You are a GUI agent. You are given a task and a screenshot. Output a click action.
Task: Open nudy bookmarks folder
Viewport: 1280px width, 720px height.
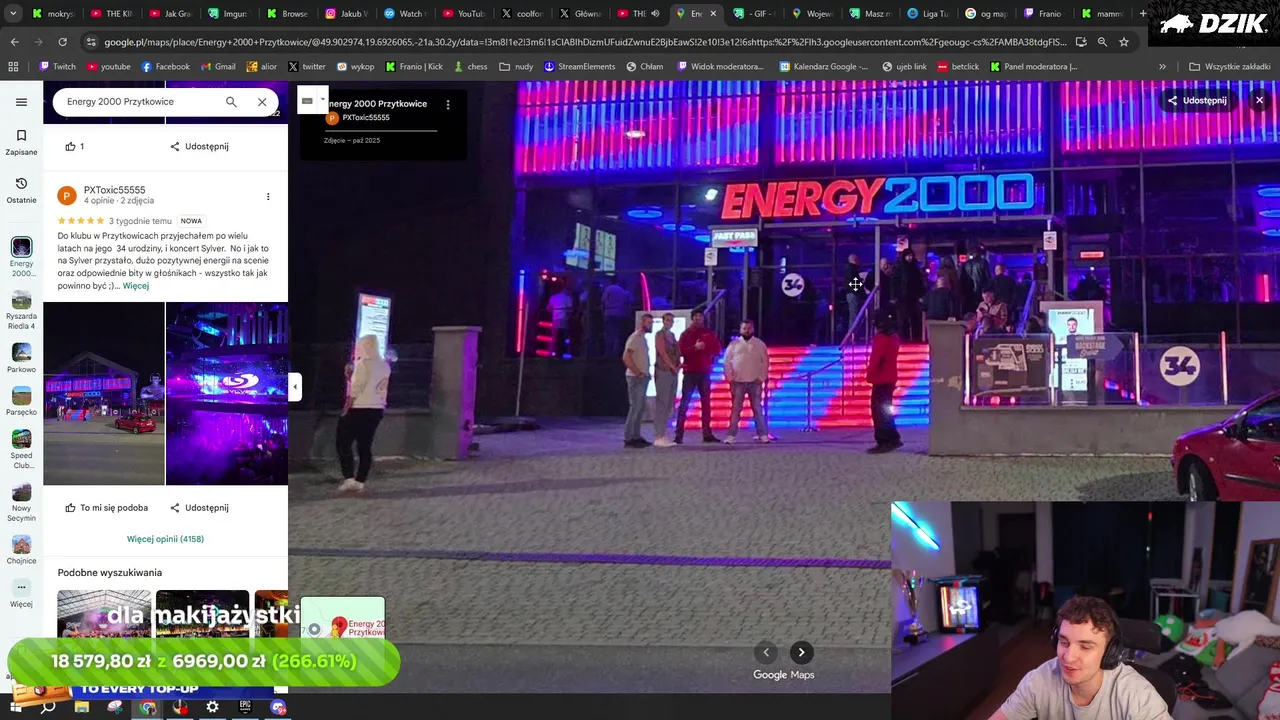(517, 67)
